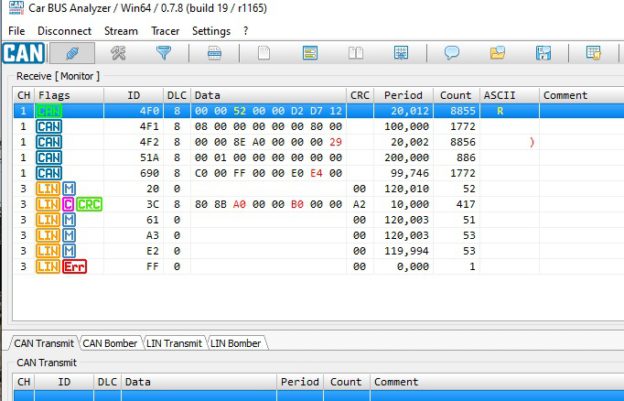
Task: Click the large CAN mode icon
Action: point(23,53)
